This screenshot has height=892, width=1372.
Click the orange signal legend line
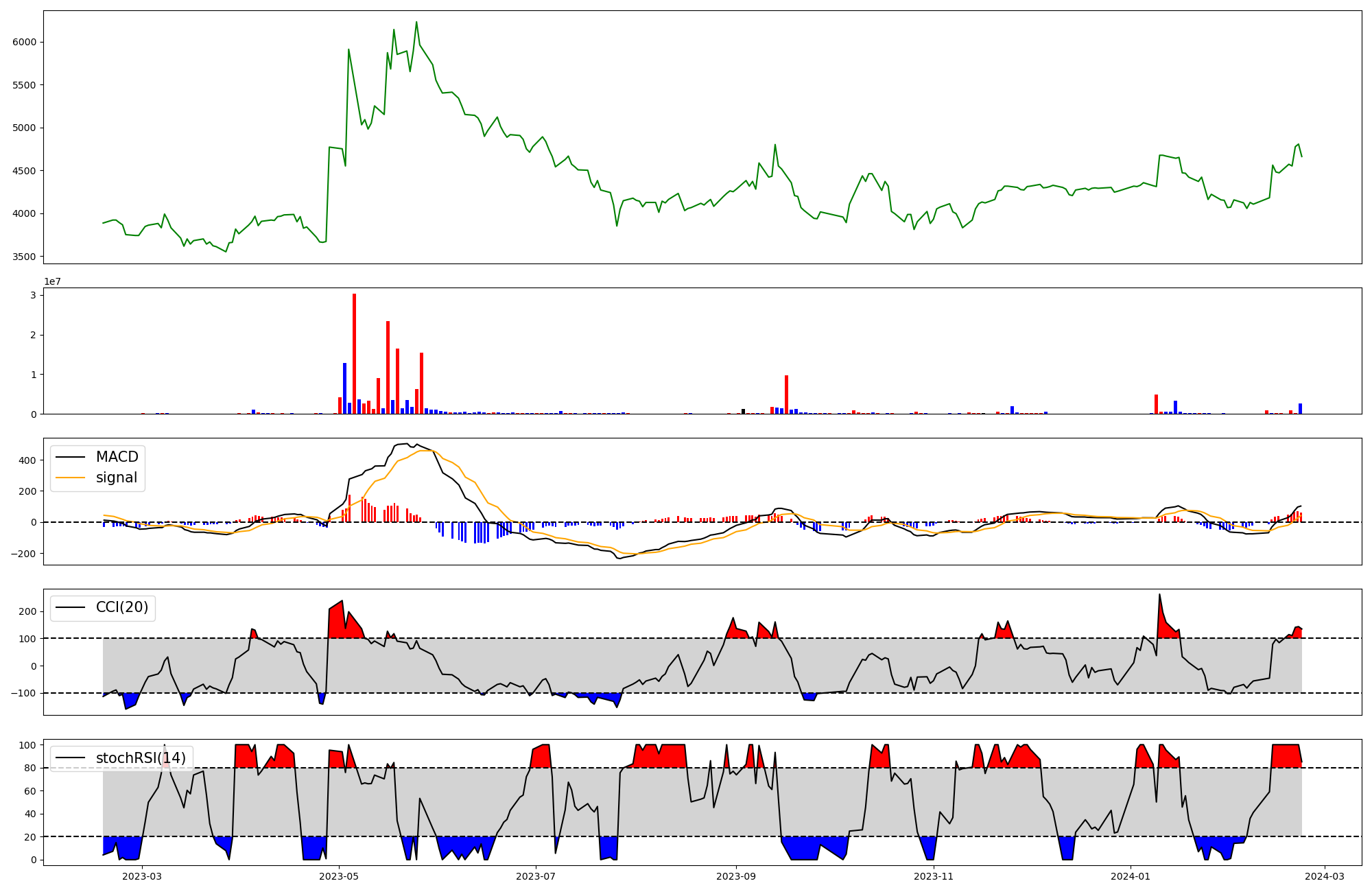(70, 478)
